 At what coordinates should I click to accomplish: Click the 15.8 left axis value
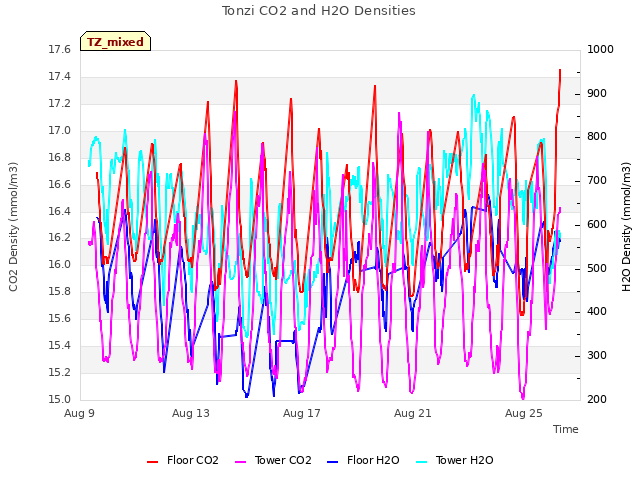(60, 291)
